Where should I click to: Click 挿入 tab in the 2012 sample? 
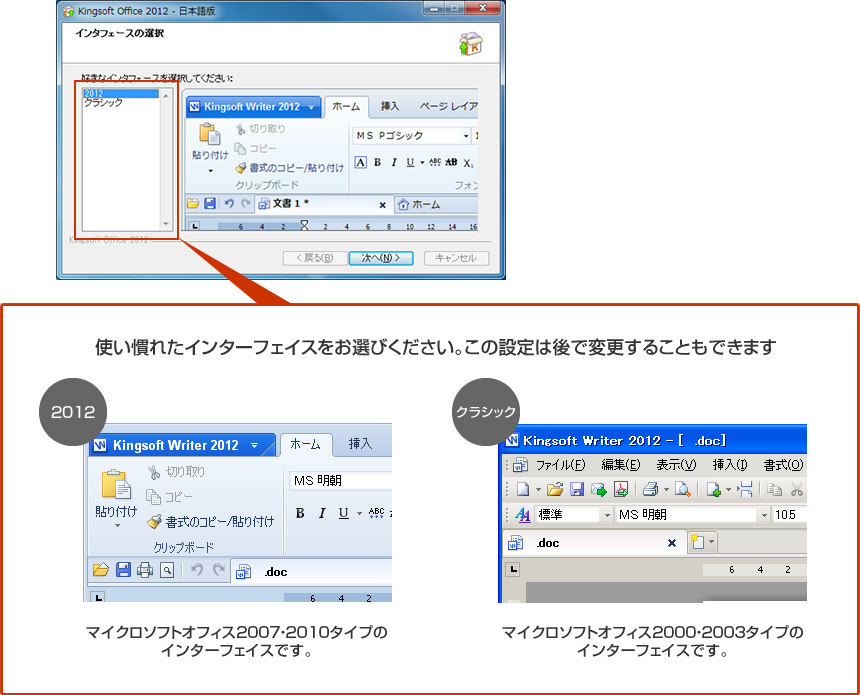pyautogui.click(x=360, y=444)
